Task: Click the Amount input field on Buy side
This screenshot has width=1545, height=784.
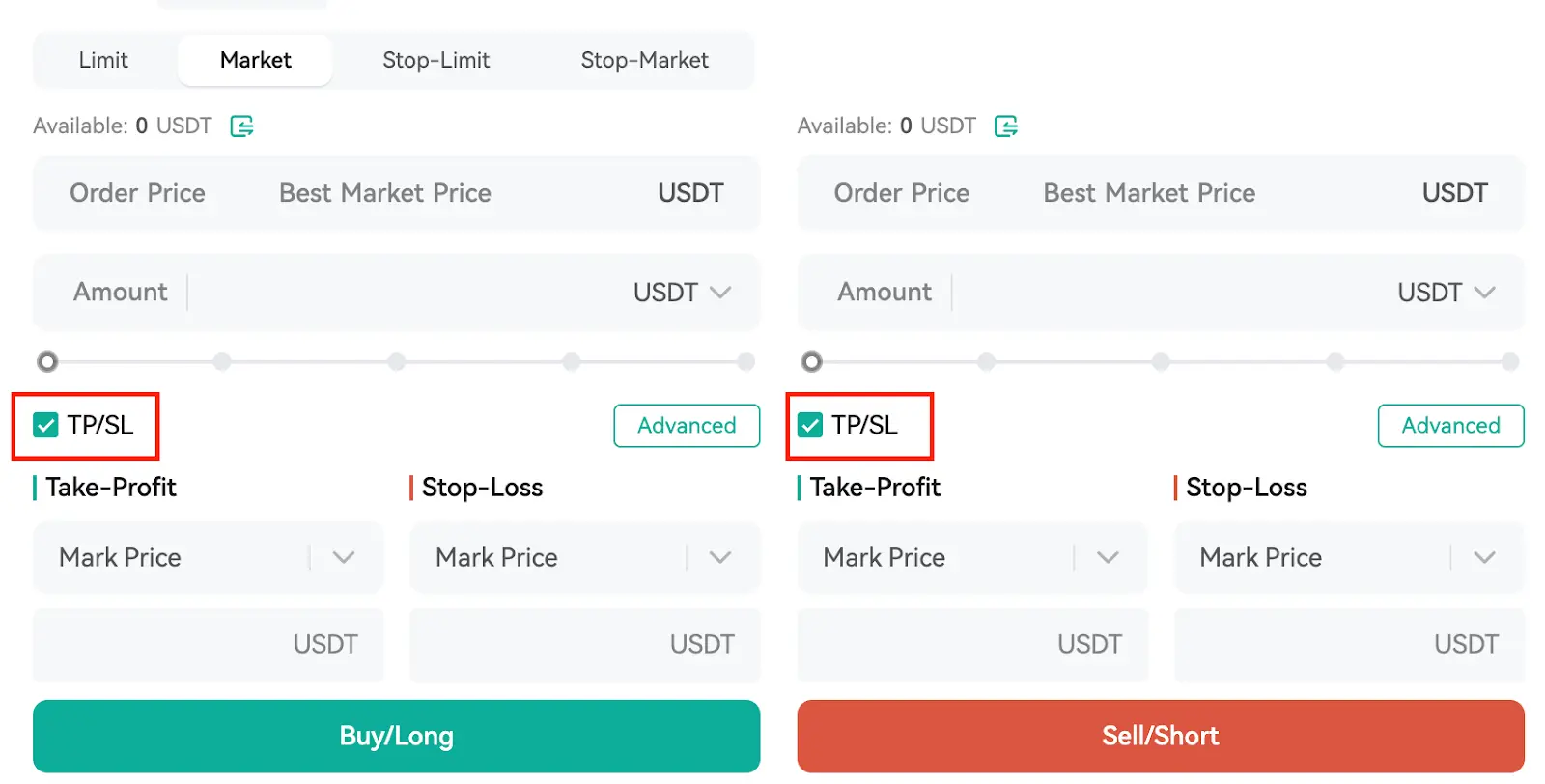Action: tap(406, 293)
